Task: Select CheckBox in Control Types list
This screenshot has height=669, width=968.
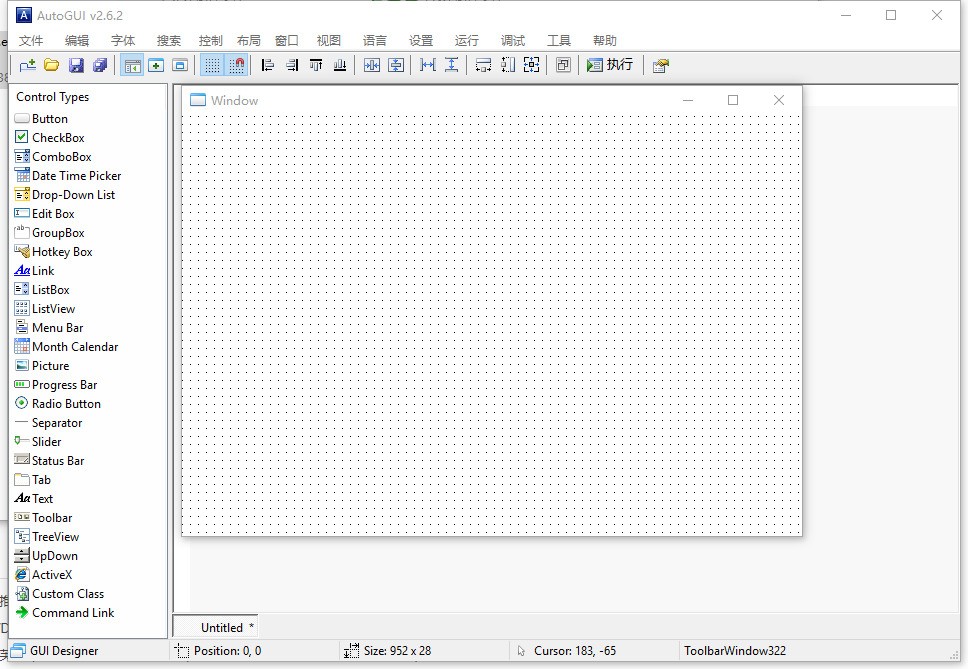Action: tap(58, 138)
